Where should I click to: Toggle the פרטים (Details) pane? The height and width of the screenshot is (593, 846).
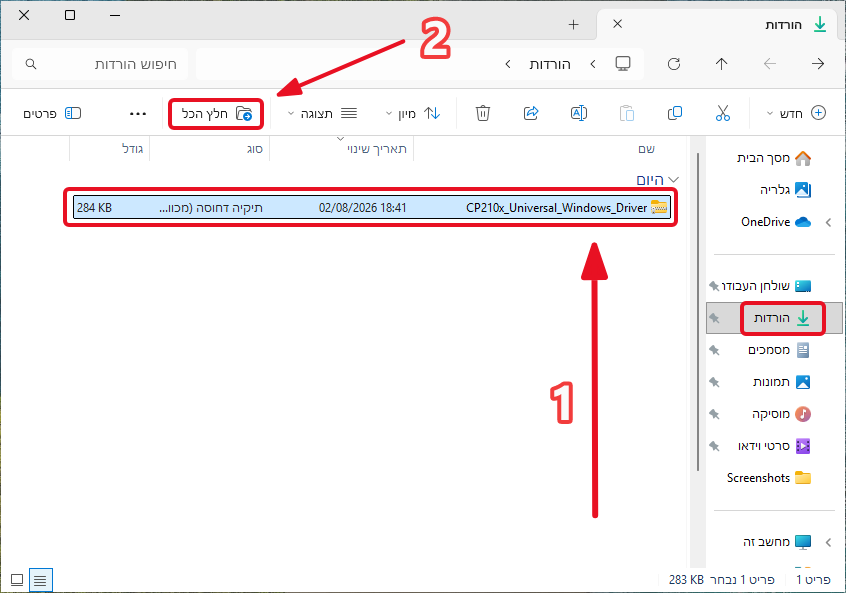click(52, 113)
